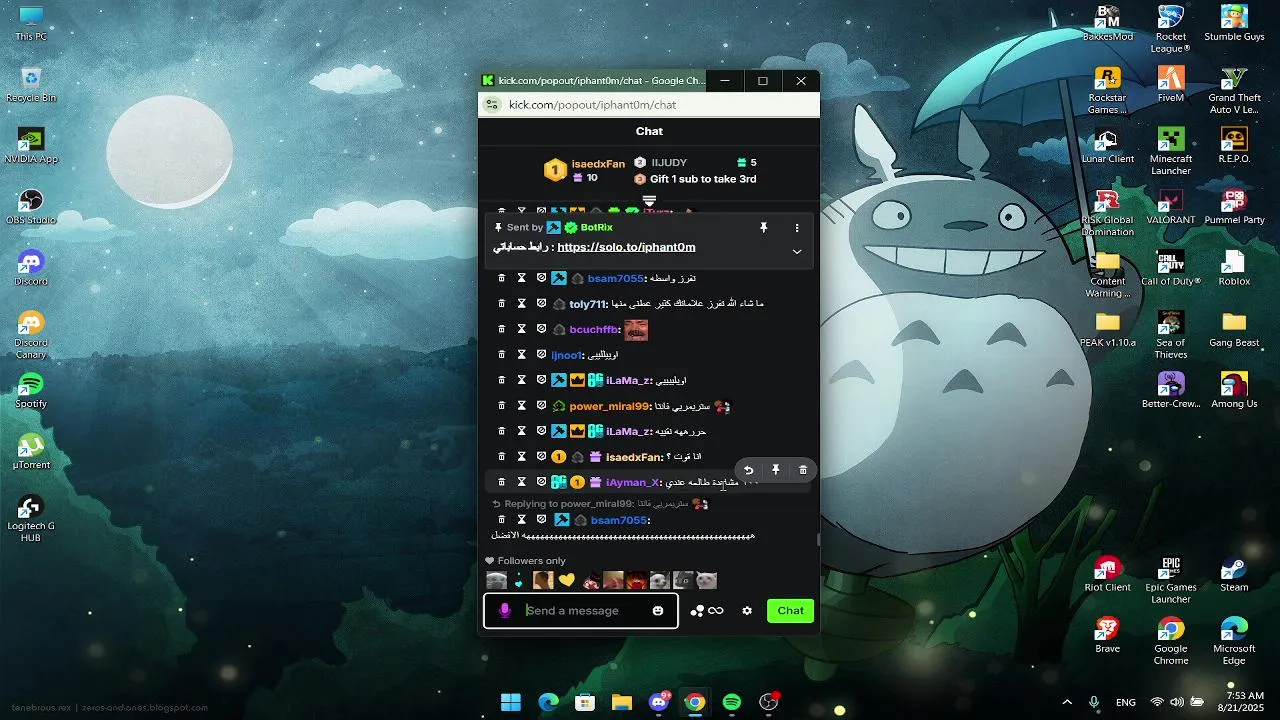
Task: Ban user ljnoo1 with shield icon
Action: (541, 355)
